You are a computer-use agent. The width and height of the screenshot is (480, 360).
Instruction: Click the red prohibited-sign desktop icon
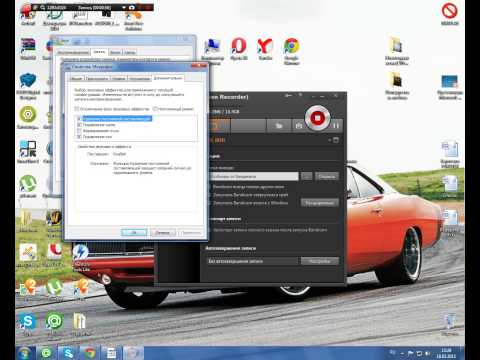pyautogui.click(x=450, y=13)
